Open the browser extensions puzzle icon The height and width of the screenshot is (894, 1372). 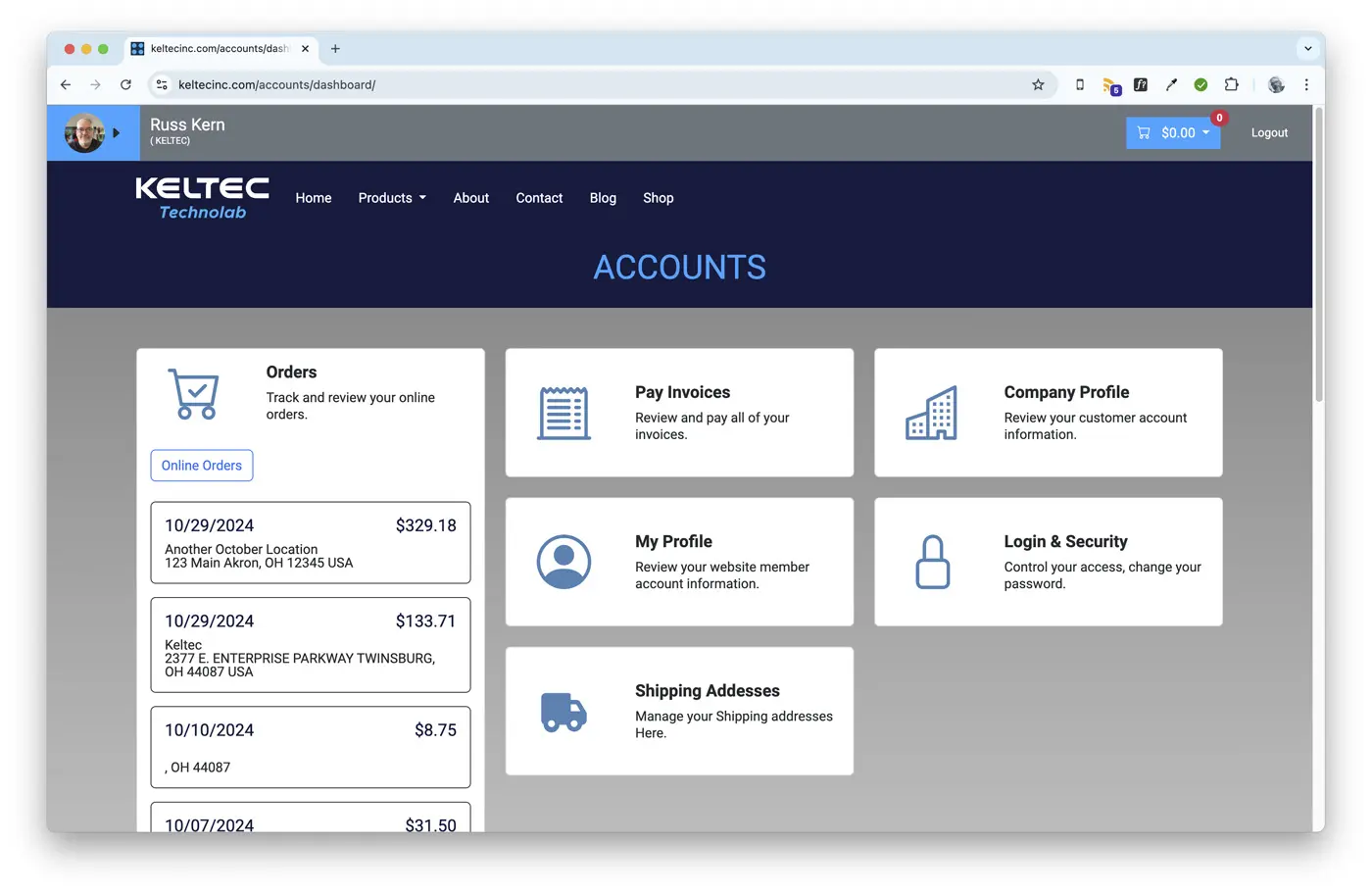1232,84
